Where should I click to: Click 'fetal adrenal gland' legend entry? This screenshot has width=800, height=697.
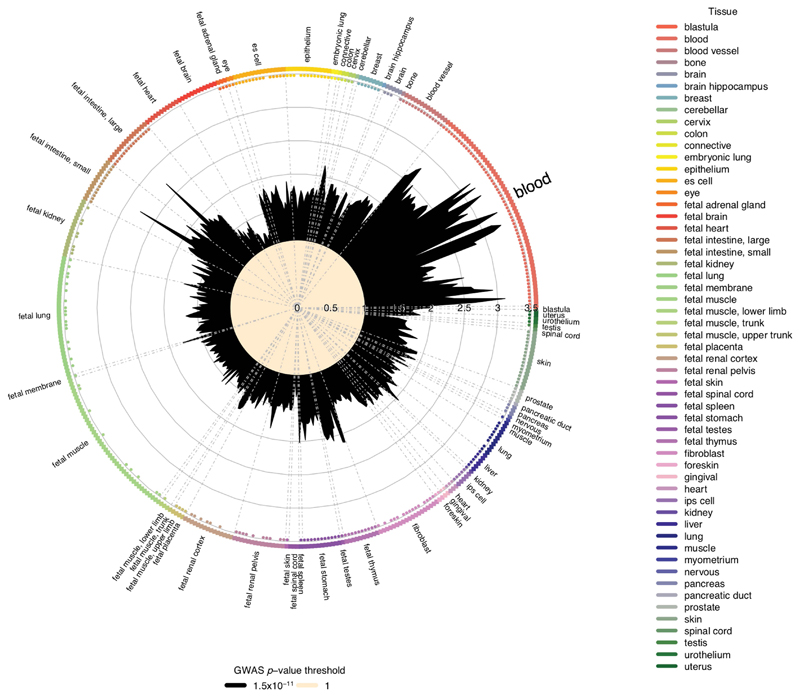point(724,205)
